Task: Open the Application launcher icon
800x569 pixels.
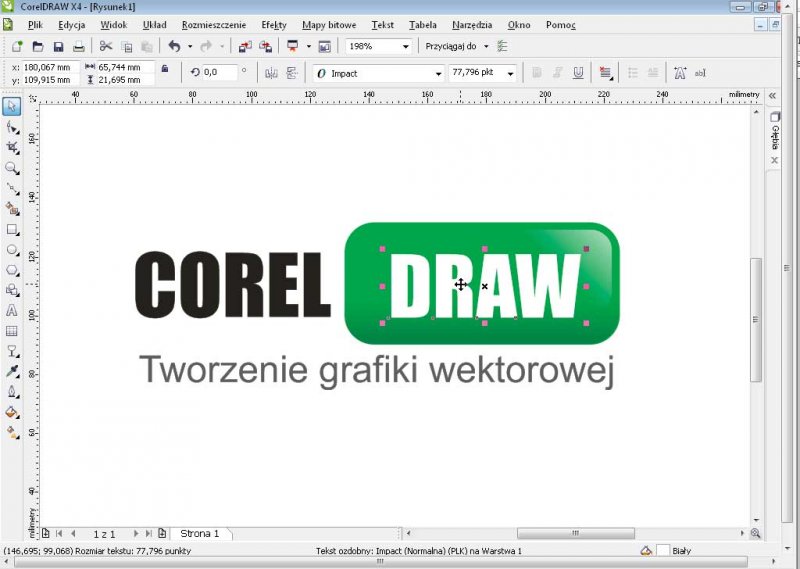Action: point(293,46)
